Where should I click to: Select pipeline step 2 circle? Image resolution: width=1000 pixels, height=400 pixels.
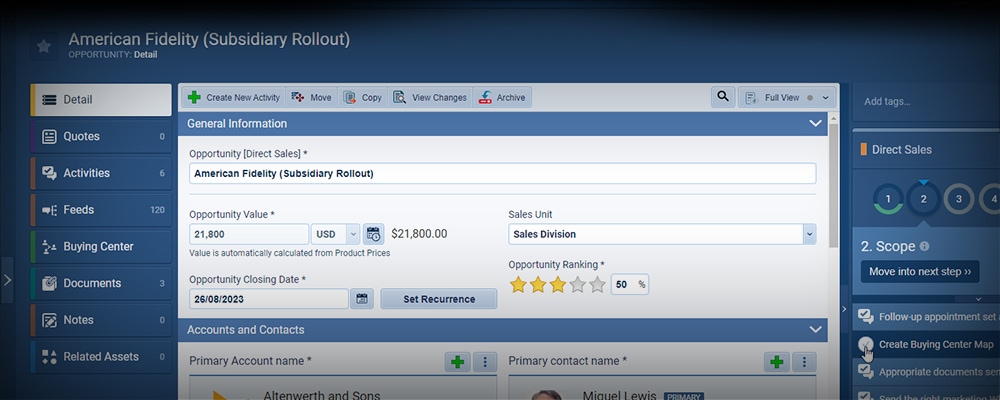[x=923, y=199]
